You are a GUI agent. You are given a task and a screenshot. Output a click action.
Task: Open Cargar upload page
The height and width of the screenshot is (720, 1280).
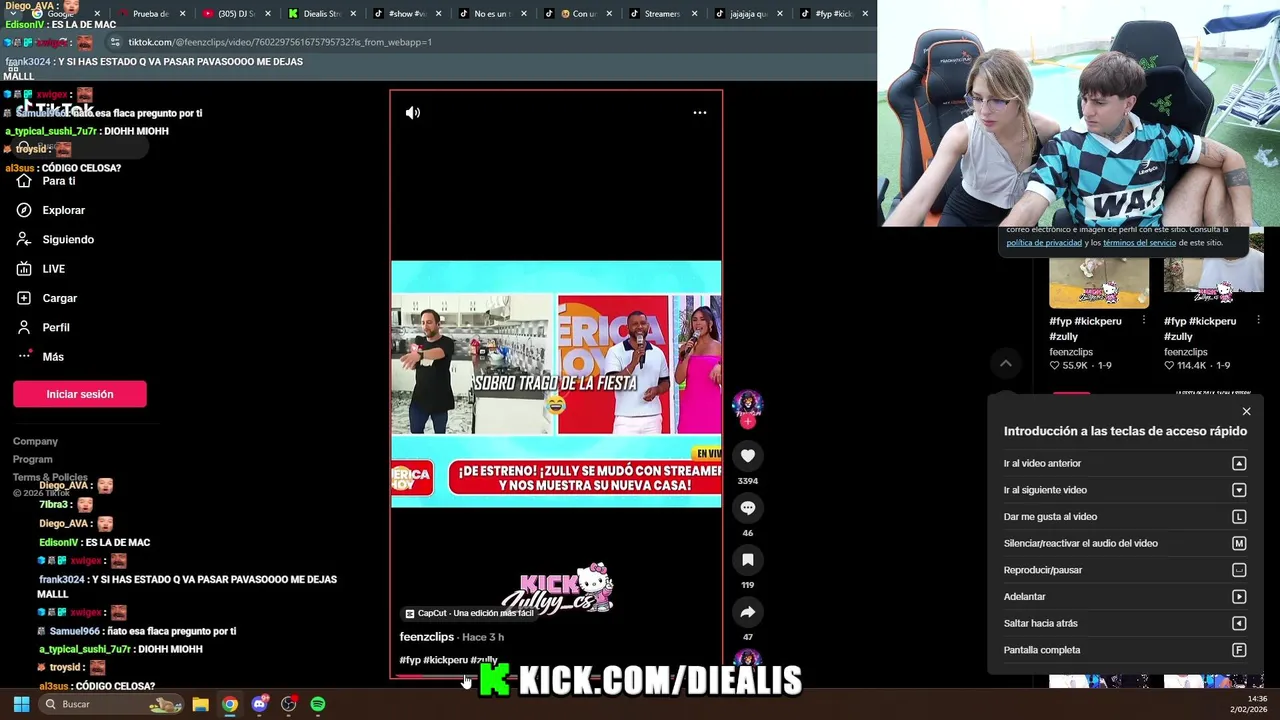coord(47,298)
